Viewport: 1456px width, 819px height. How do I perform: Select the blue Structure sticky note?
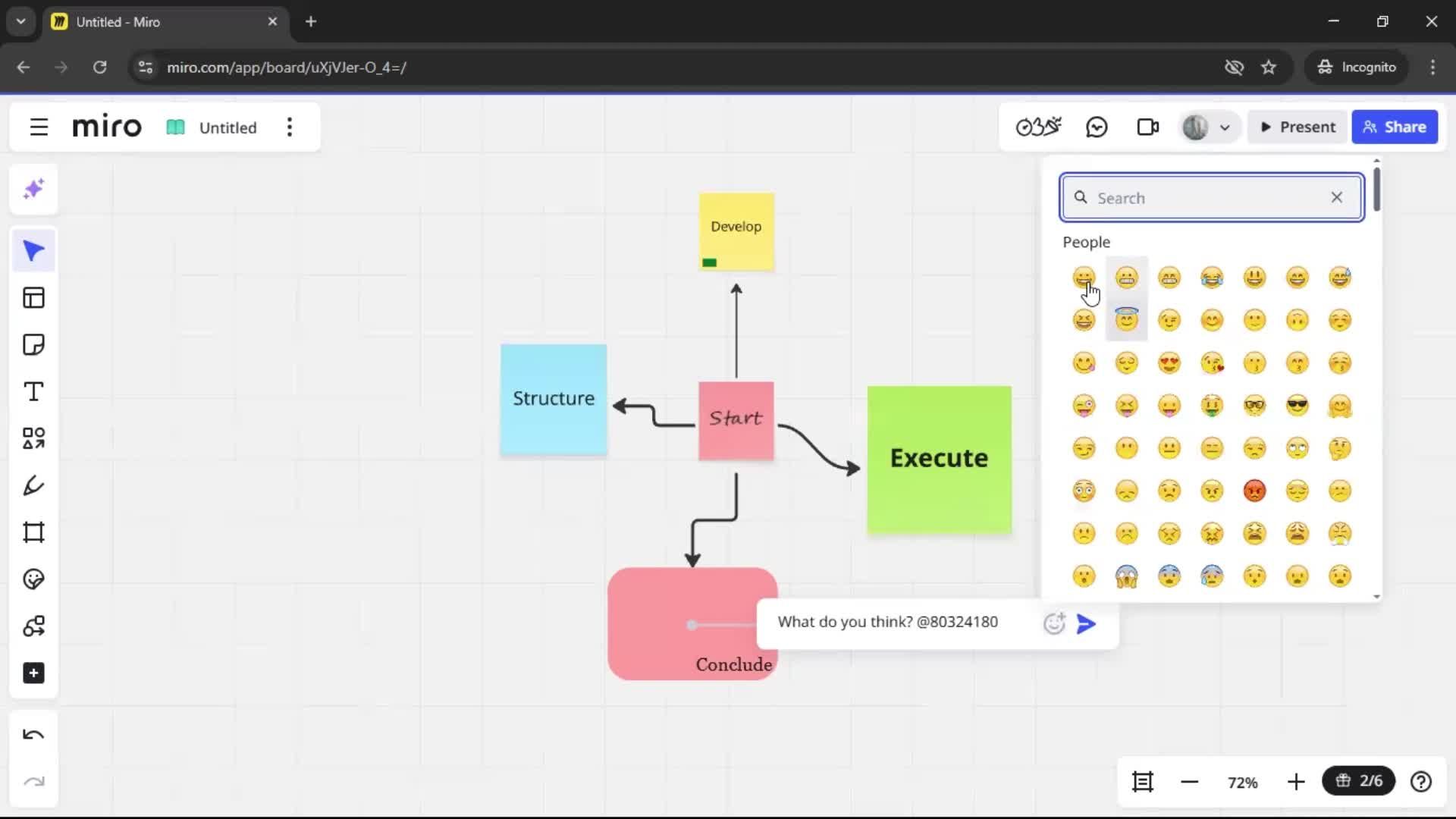pos(554,399)
